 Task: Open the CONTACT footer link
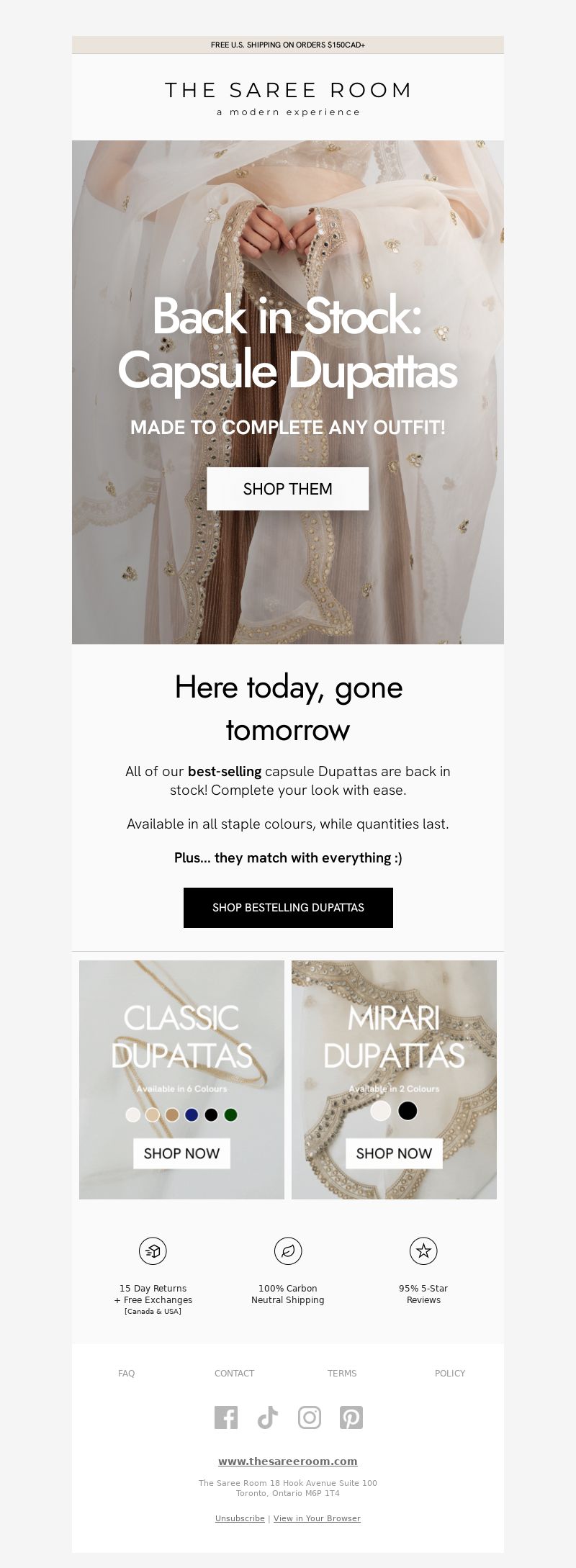pyautogui.click(x=234, y=1373)
